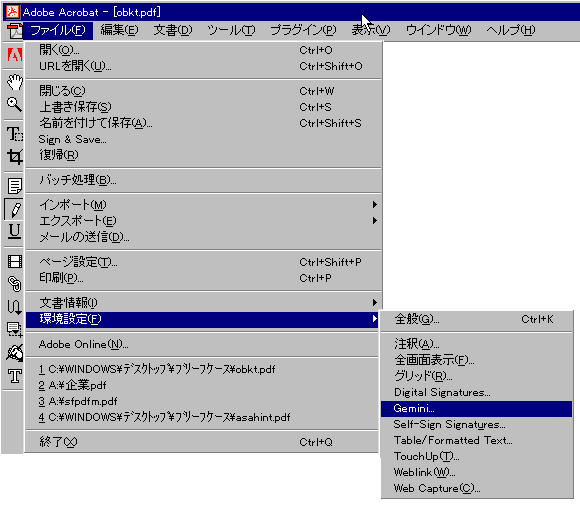Viewport: 580px width, 505px height.
Task: Choose 開く(O)... from the File menu
Action: point(203,50)
